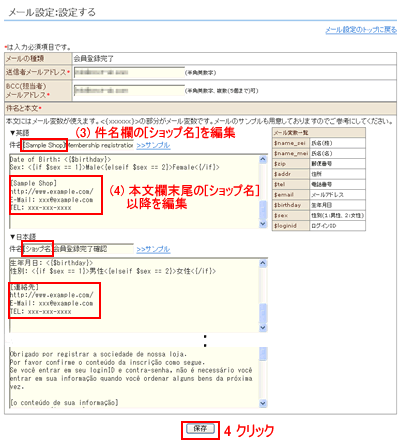
Task: Click the Japanese textarea scrollbar thumb
Action: tap(263, 313)
